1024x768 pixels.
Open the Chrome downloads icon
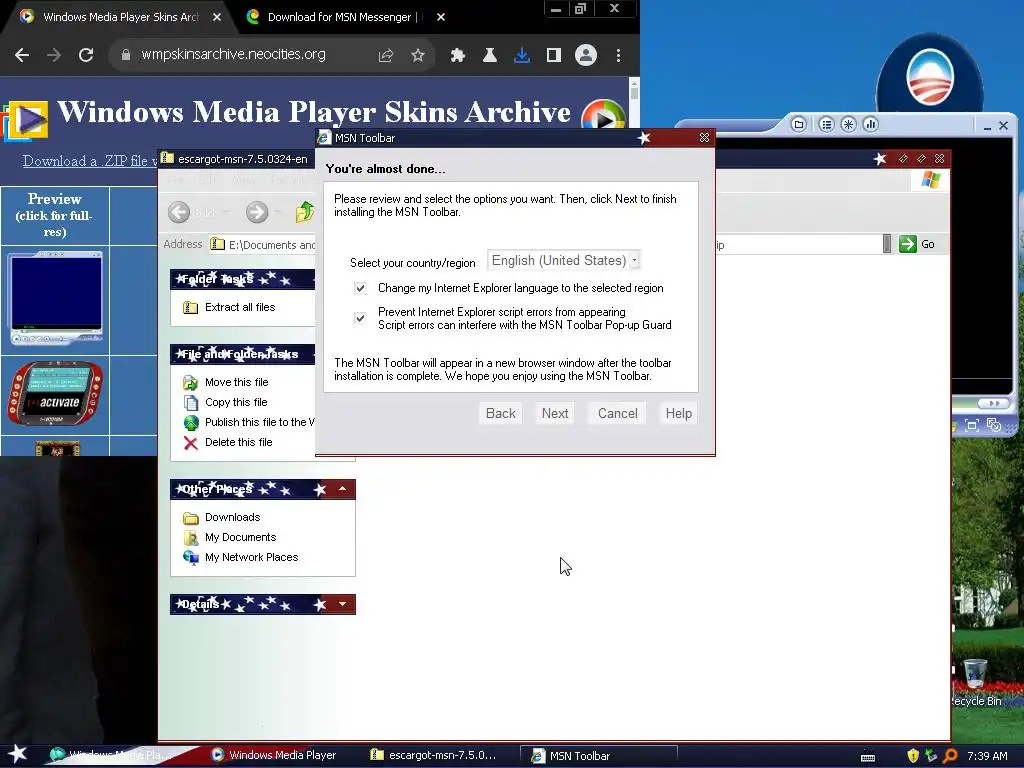point(521,56)
